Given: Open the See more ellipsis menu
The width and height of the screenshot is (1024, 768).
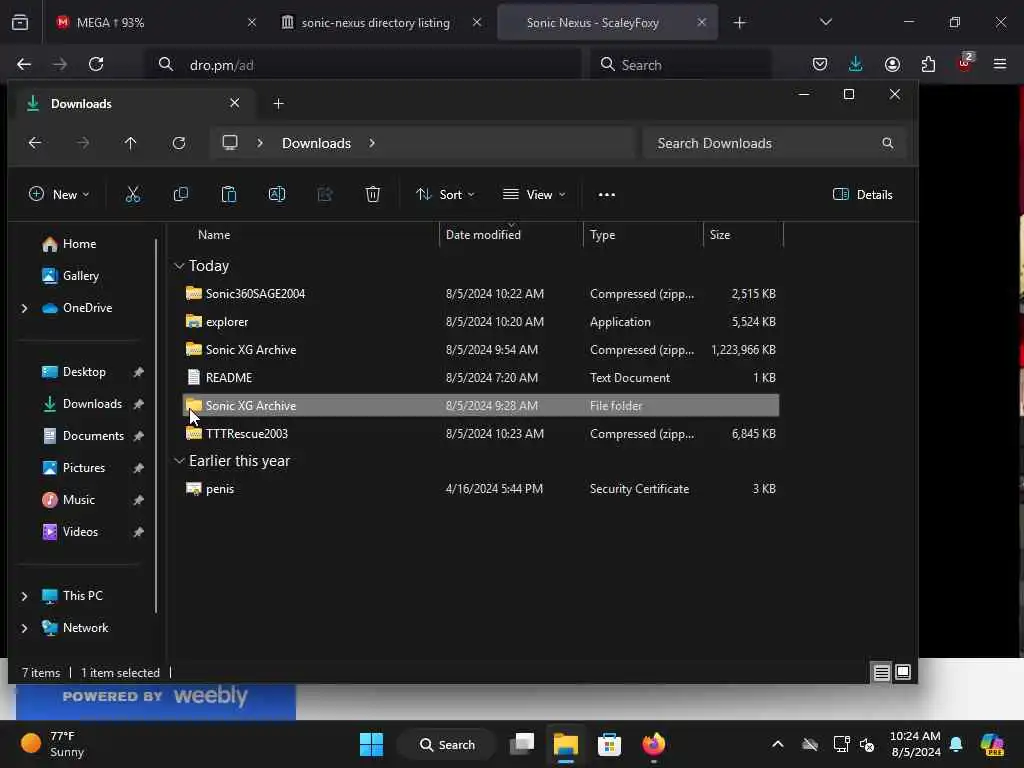Looking at the screenshot, I should tap(607, 195).
